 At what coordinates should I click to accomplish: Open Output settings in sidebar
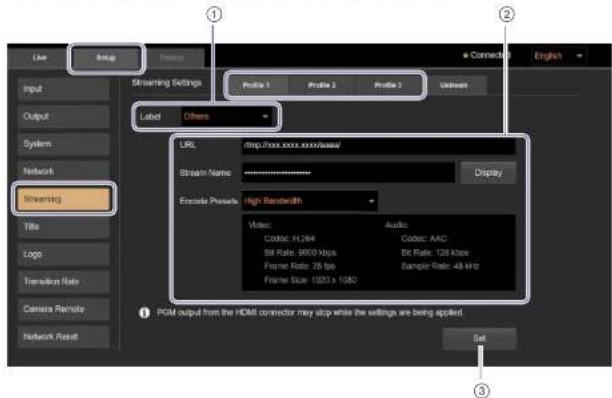click(64, 116)
